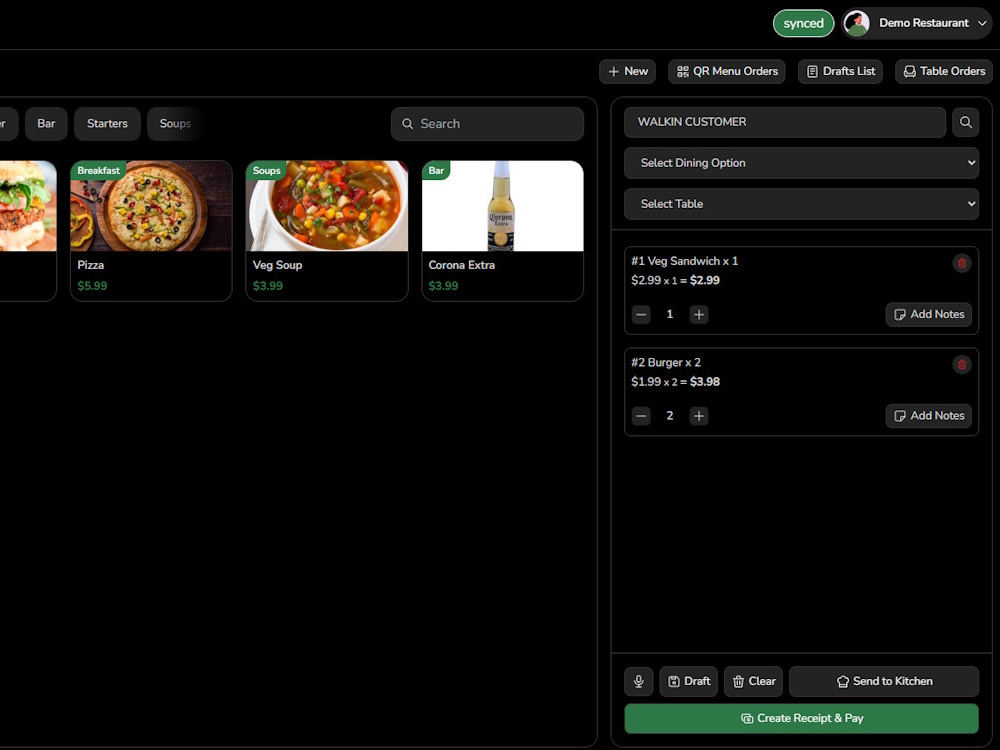1000x750 pixels.
Task: Click the menu Search field
Action: tap(487, 124)
